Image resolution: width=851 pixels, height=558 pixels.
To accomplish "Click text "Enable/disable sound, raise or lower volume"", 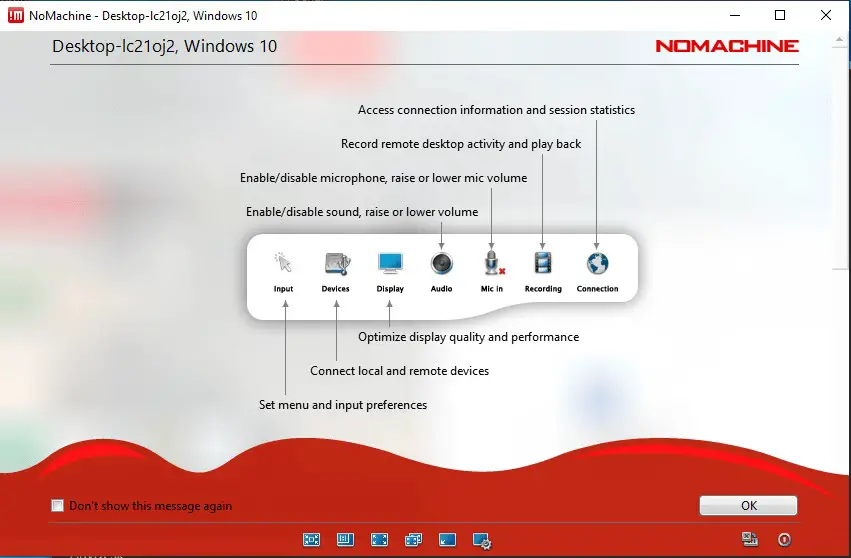I will [362, 212].
